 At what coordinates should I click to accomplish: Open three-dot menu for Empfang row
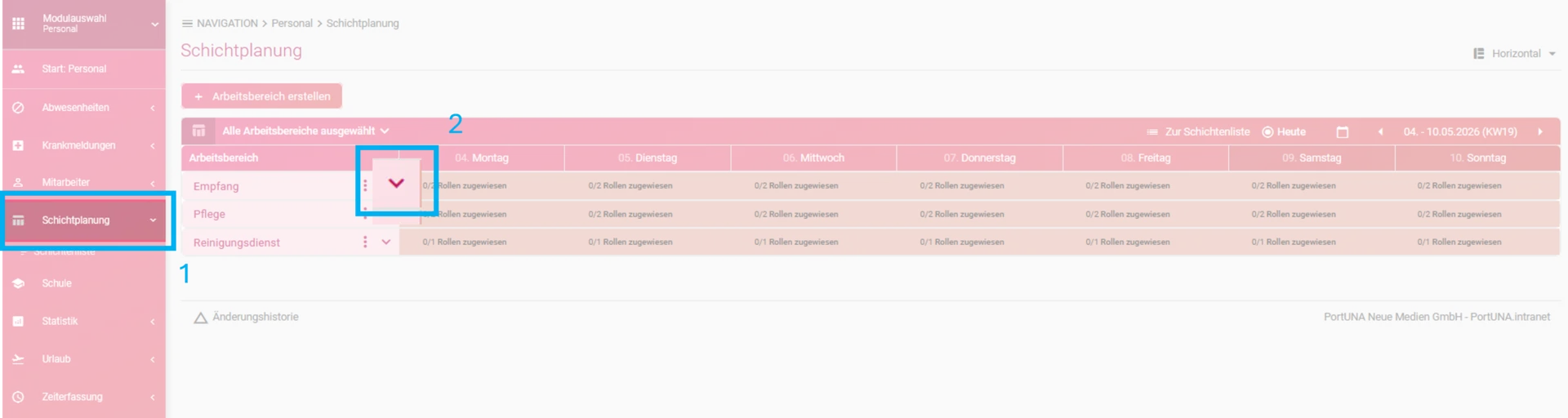coord(365,185)
